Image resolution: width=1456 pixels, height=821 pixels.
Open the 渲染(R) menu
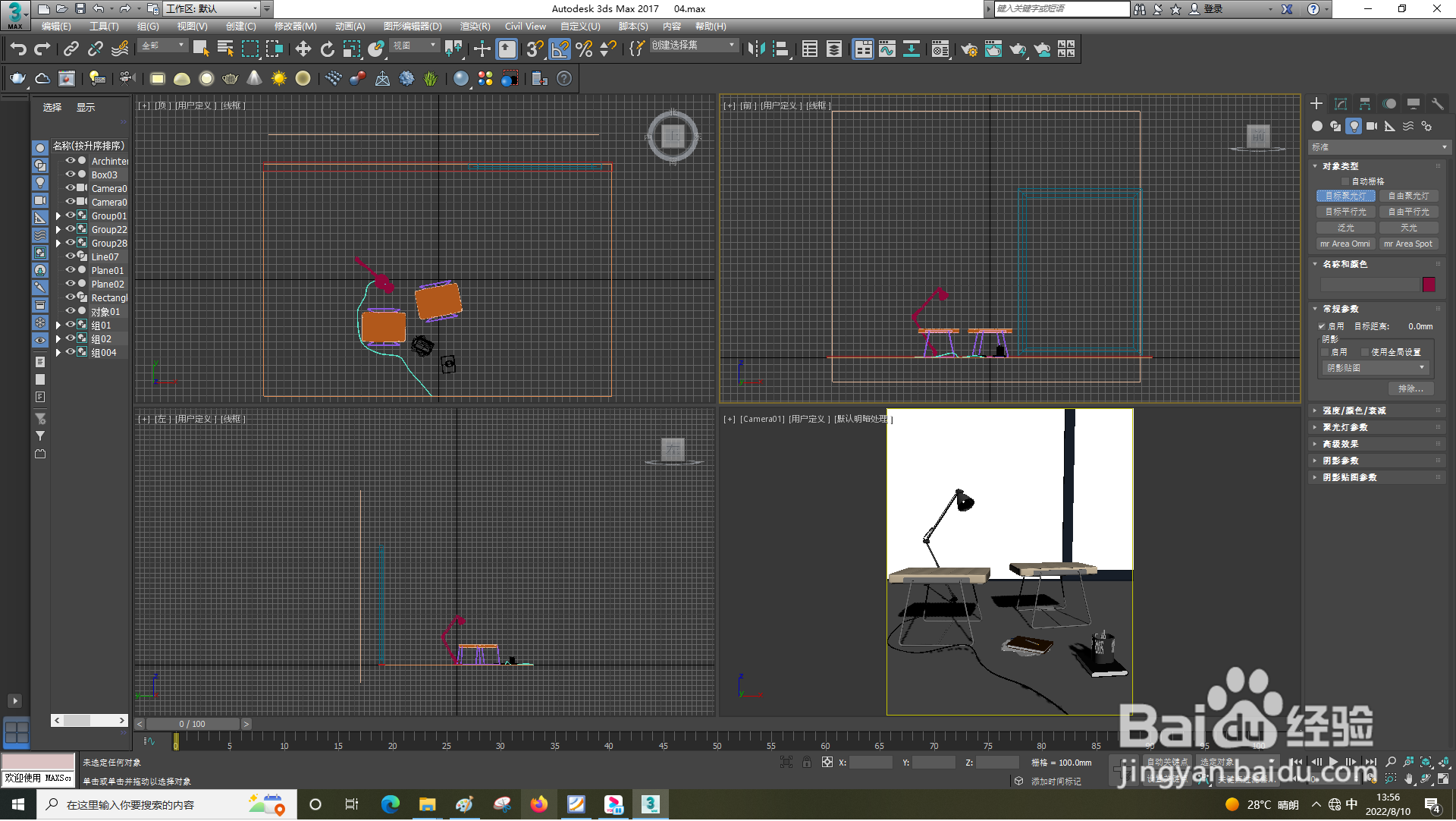point(475,26)
